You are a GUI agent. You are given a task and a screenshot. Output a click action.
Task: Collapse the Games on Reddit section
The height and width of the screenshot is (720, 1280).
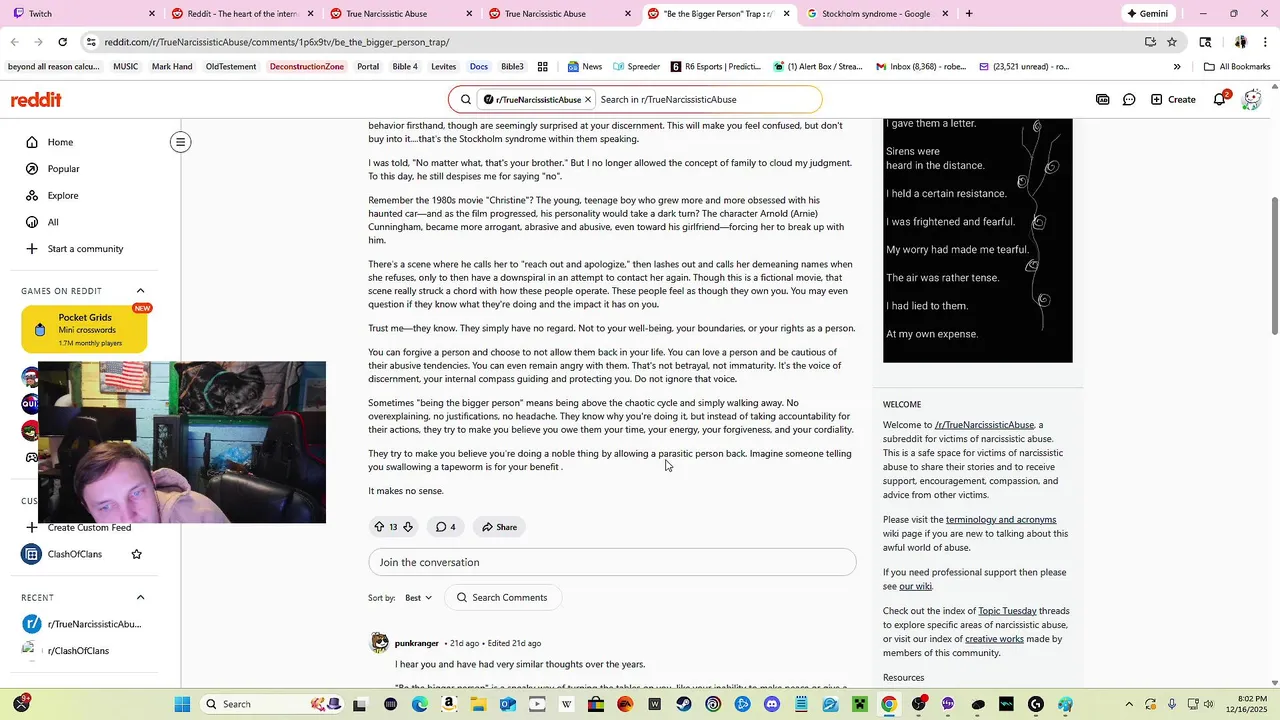click(140, 291)
